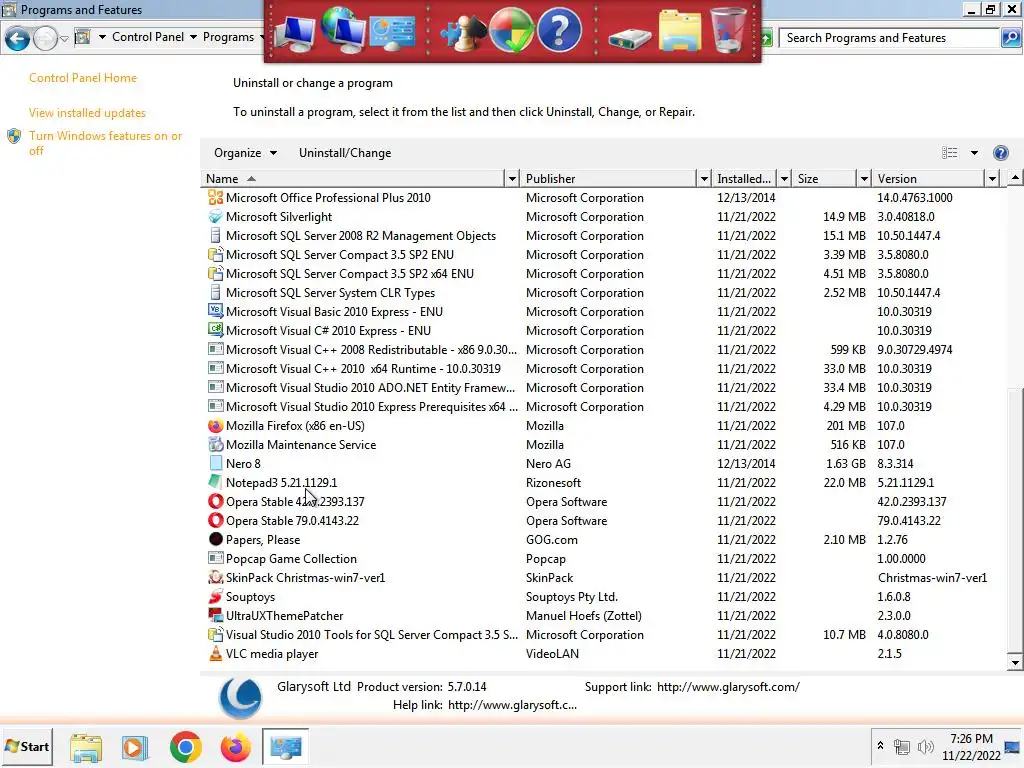1024x768 pixels.
Task: Open recent pages dropdown arrow
Action: coord(64,39)
